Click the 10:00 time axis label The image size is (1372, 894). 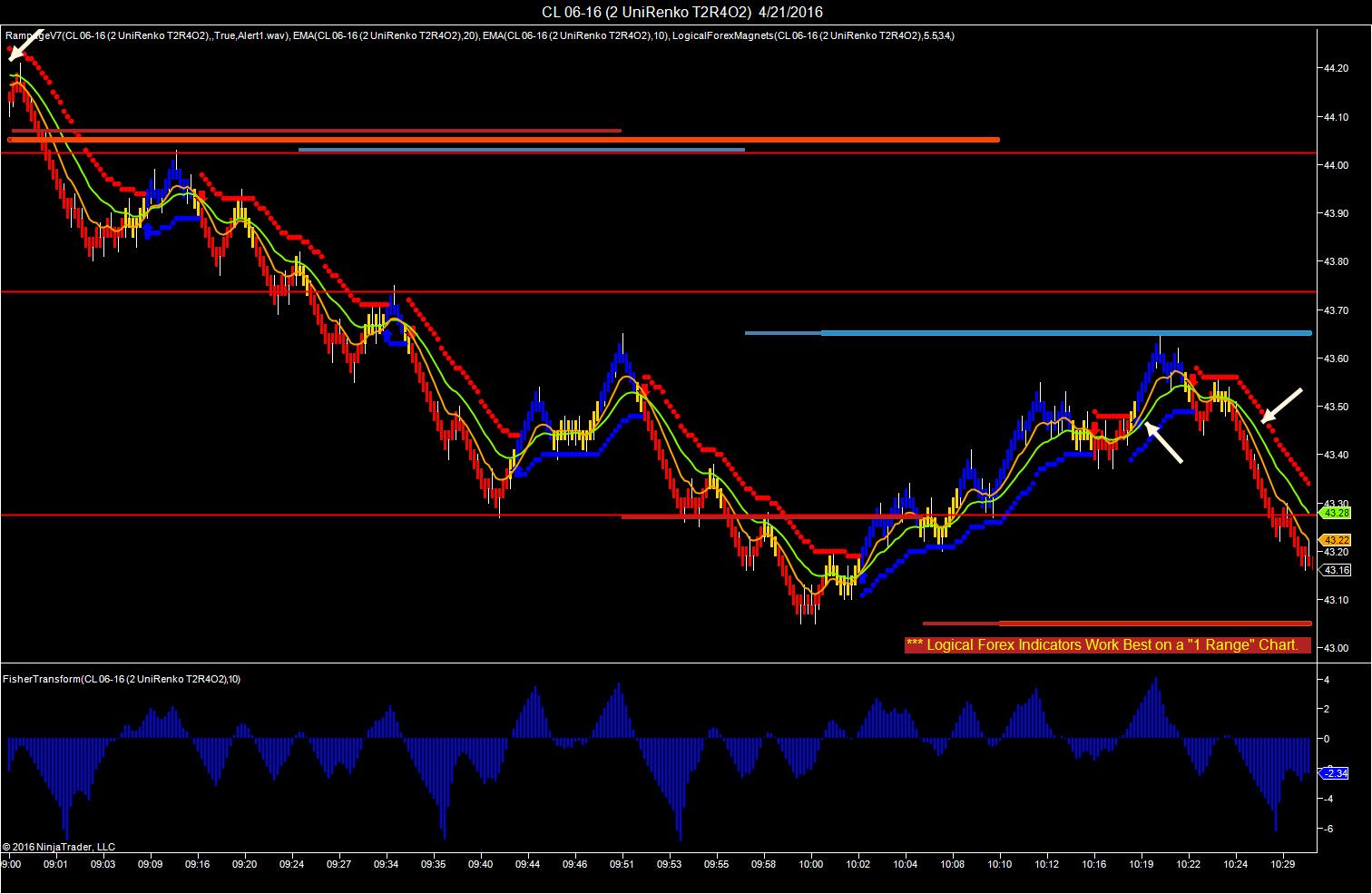(810, 865)
